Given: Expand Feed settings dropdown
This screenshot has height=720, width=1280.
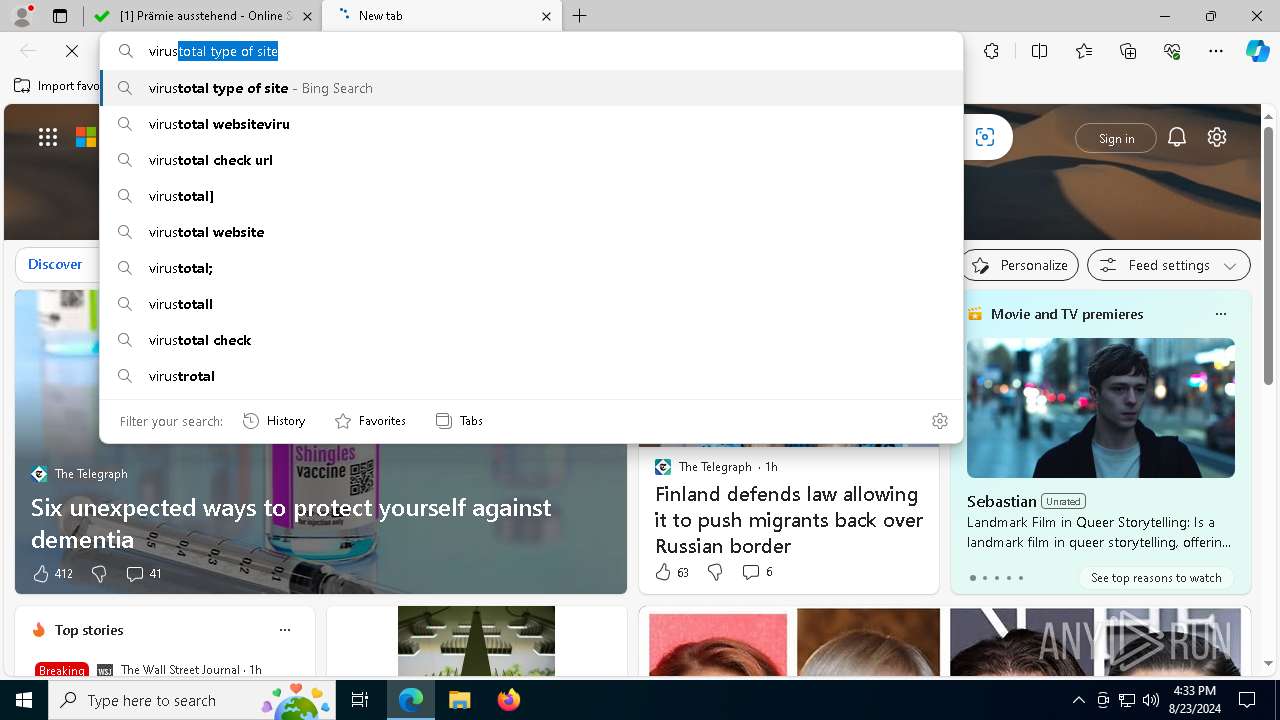Looking at the screenshot, I should point(1169,265).
